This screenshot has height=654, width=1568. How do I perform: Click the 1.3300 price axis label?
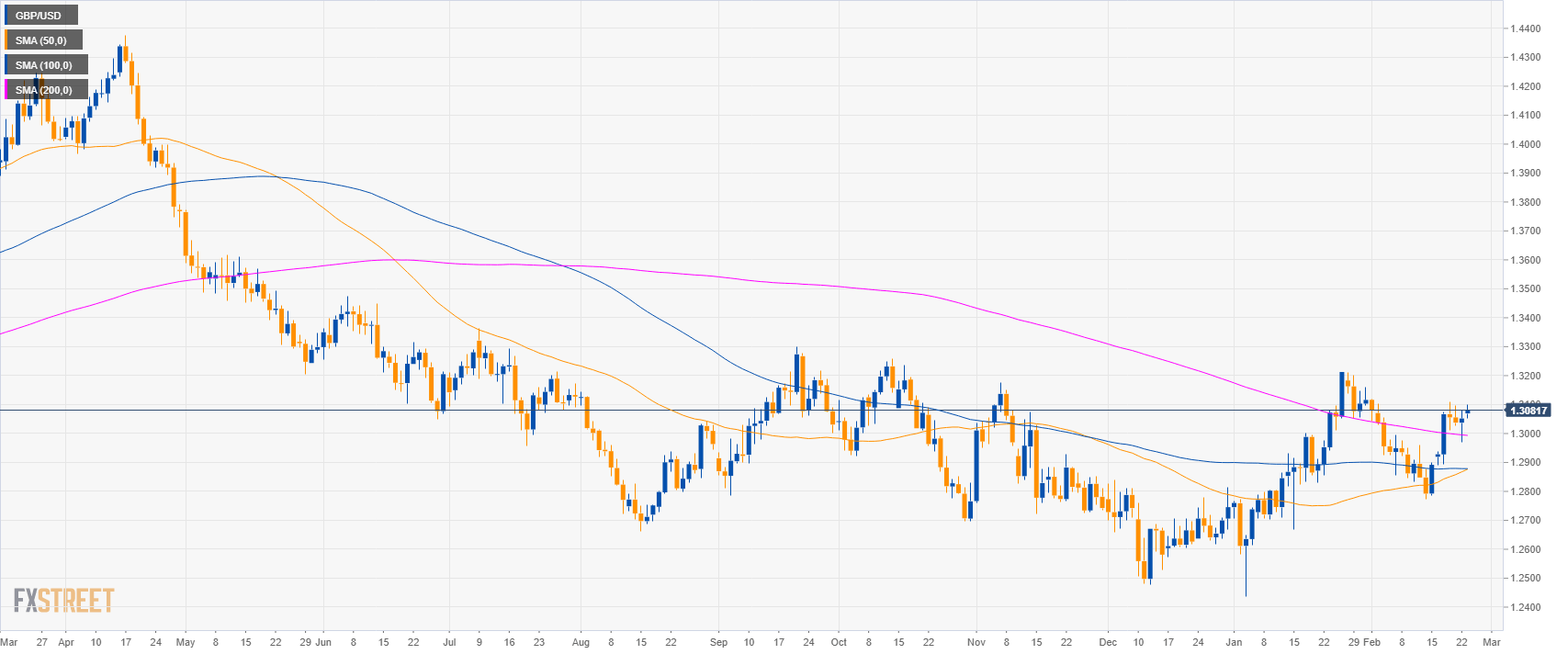[1526, 347]
